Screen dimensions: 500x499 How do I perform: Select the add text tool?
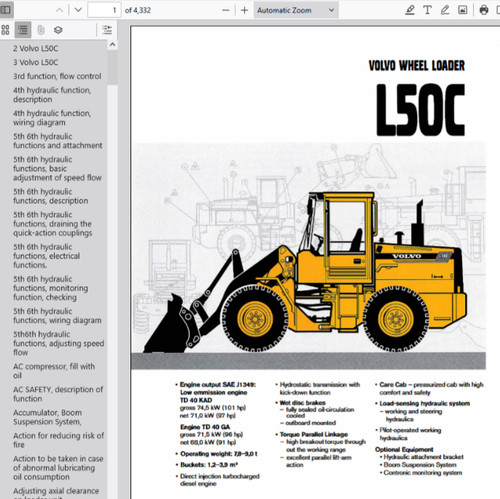(427, 10)
